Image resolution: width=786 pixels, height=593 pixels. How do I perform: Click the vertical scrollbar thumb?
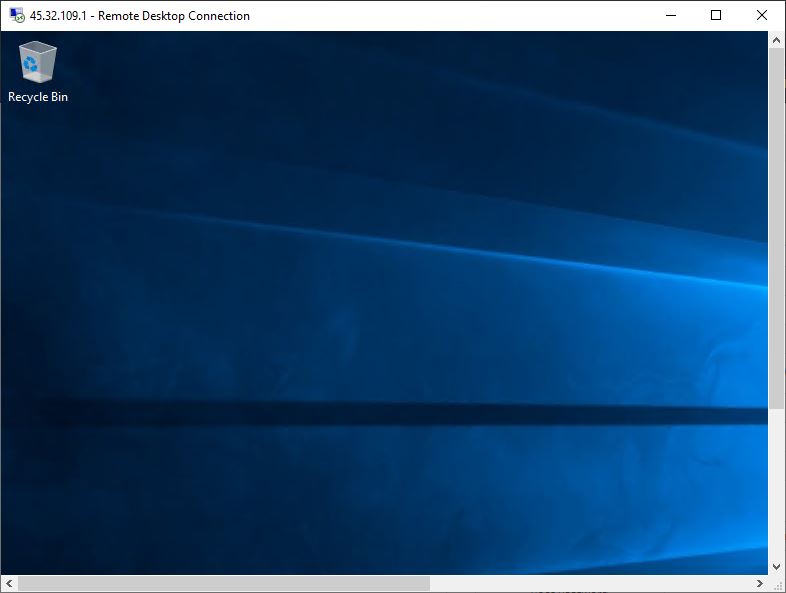point(776,229)
